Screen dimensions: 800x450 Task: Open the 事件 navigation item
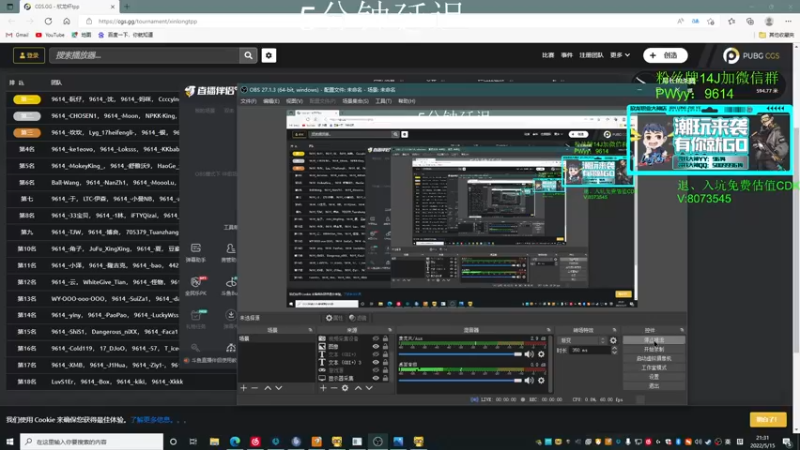click(567, 55)
